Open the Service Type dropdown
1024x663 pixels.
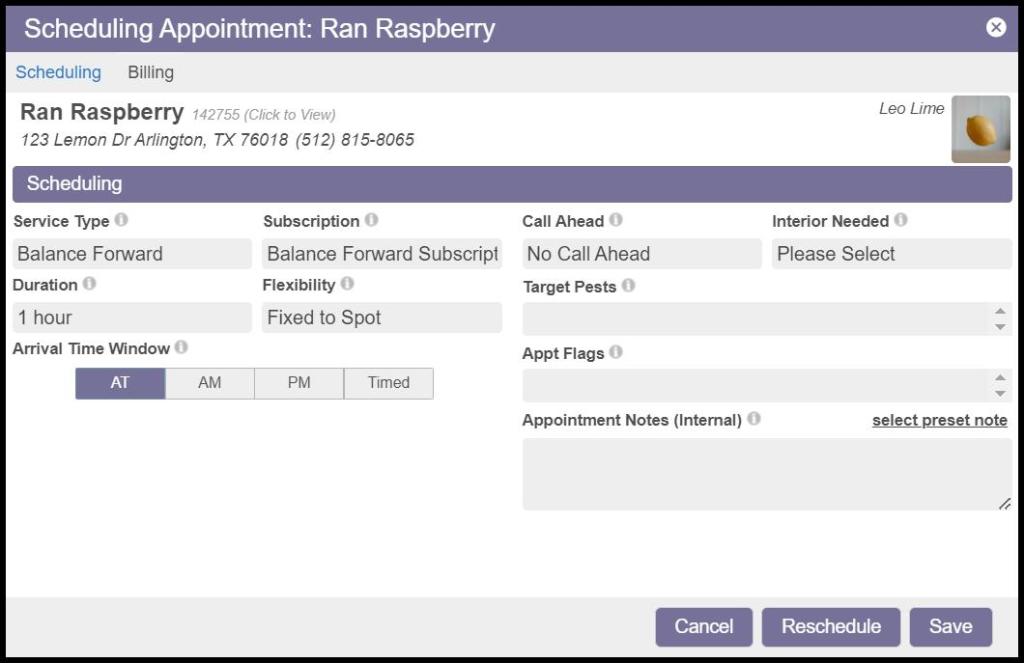tap(132, 254)
